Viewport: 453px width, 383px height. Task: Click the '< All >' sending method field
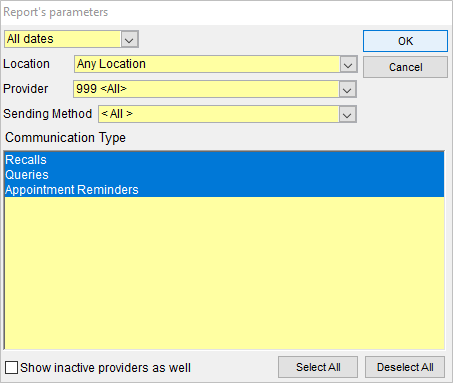pos(219,114)
